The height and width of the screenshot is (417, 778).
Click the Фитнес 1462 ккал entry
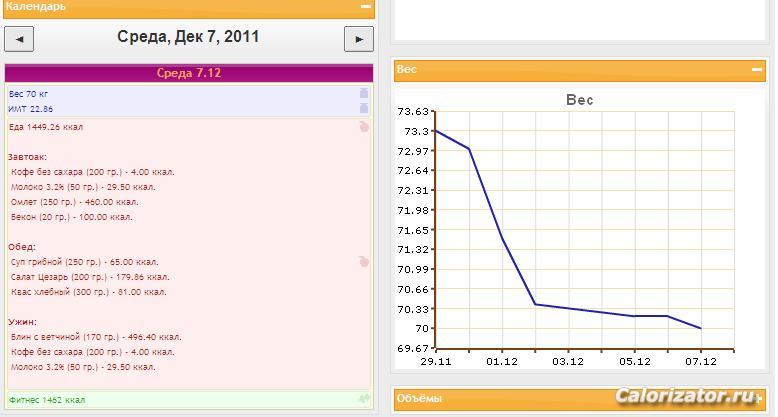(47, 400)
